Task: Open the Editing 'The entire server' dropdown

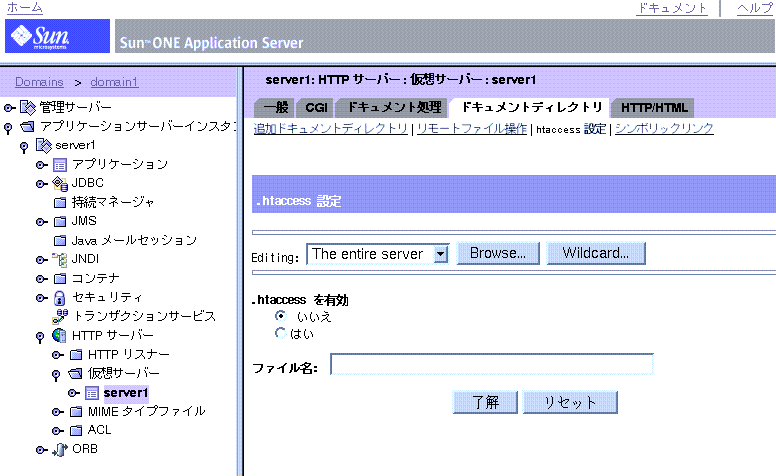Action: click(x=378, y=254)
